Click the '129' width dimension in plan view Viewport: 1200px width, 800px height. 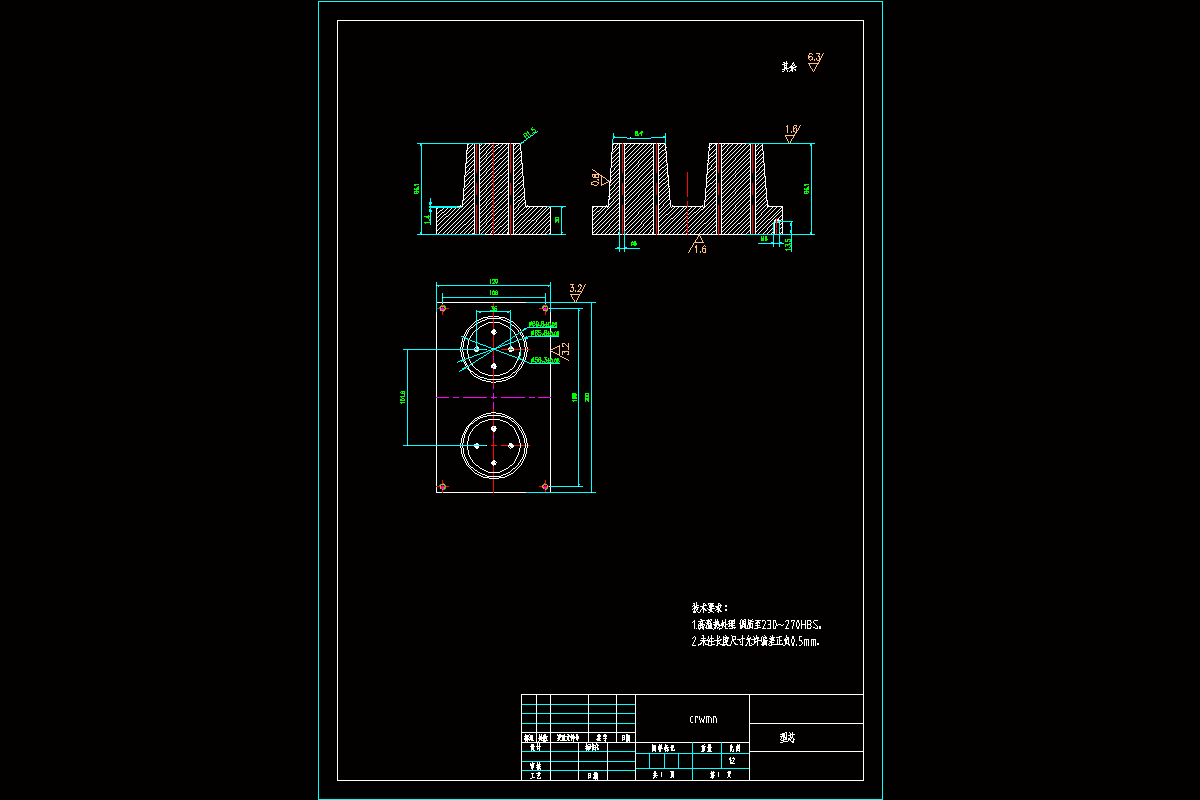[x=493, y=281]
